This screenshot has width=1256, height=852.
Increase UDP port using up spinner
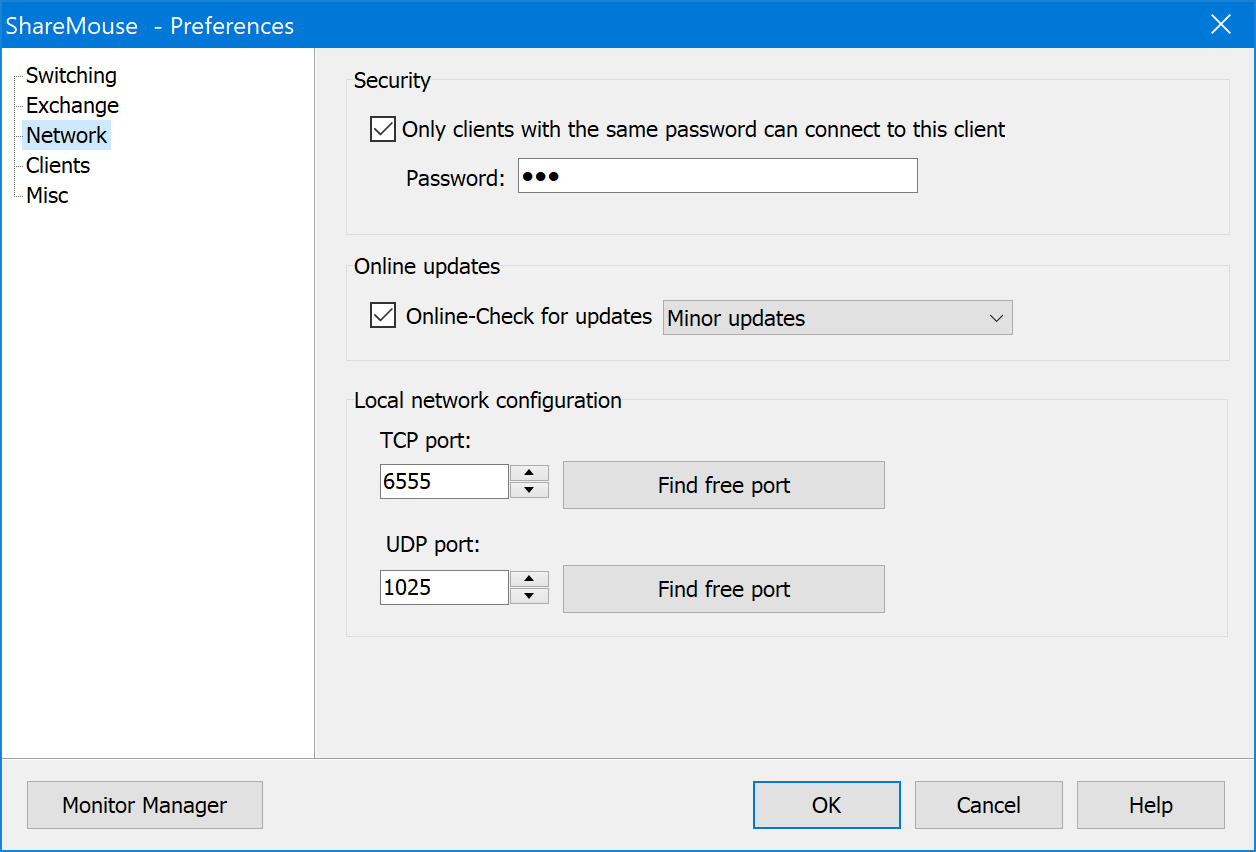click(529, 579)
